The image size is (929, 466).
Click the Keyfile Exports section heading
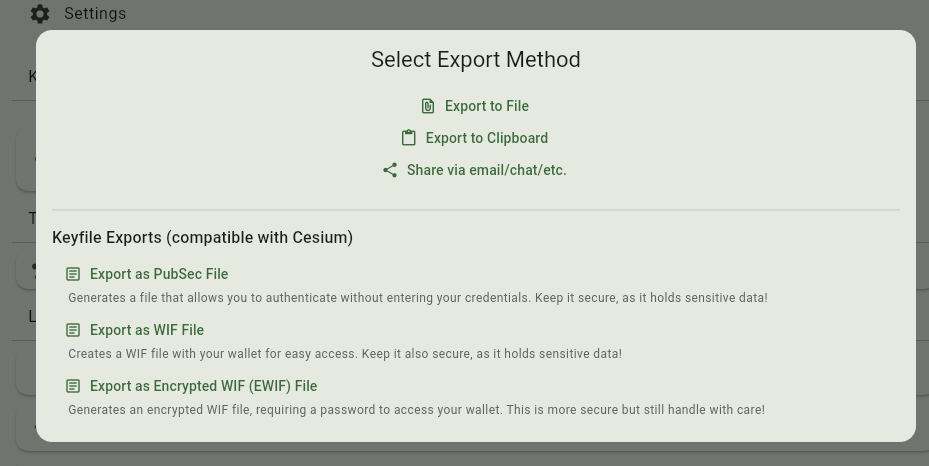click(x=202, y=238)
